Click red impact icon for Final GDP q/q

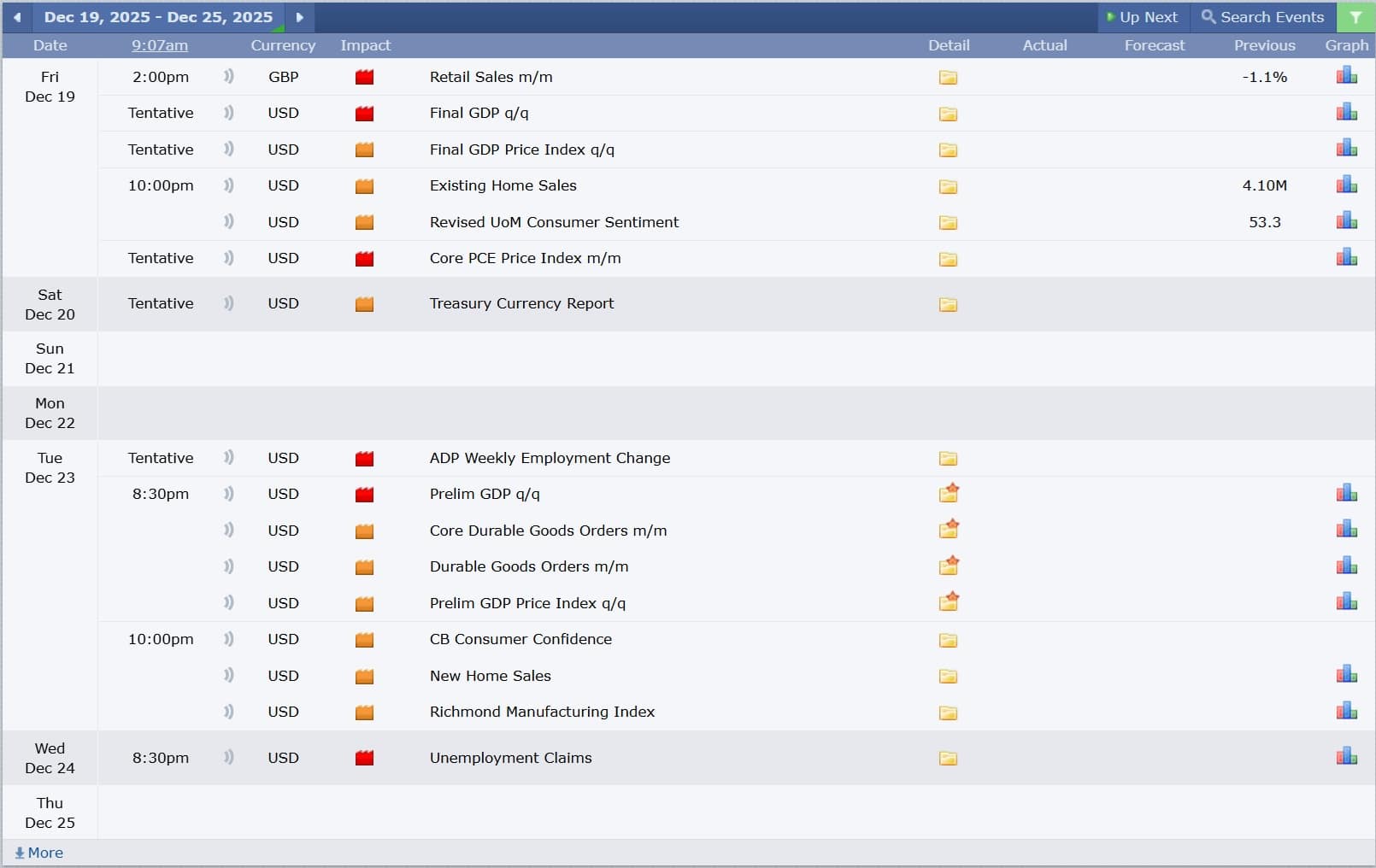364,114
